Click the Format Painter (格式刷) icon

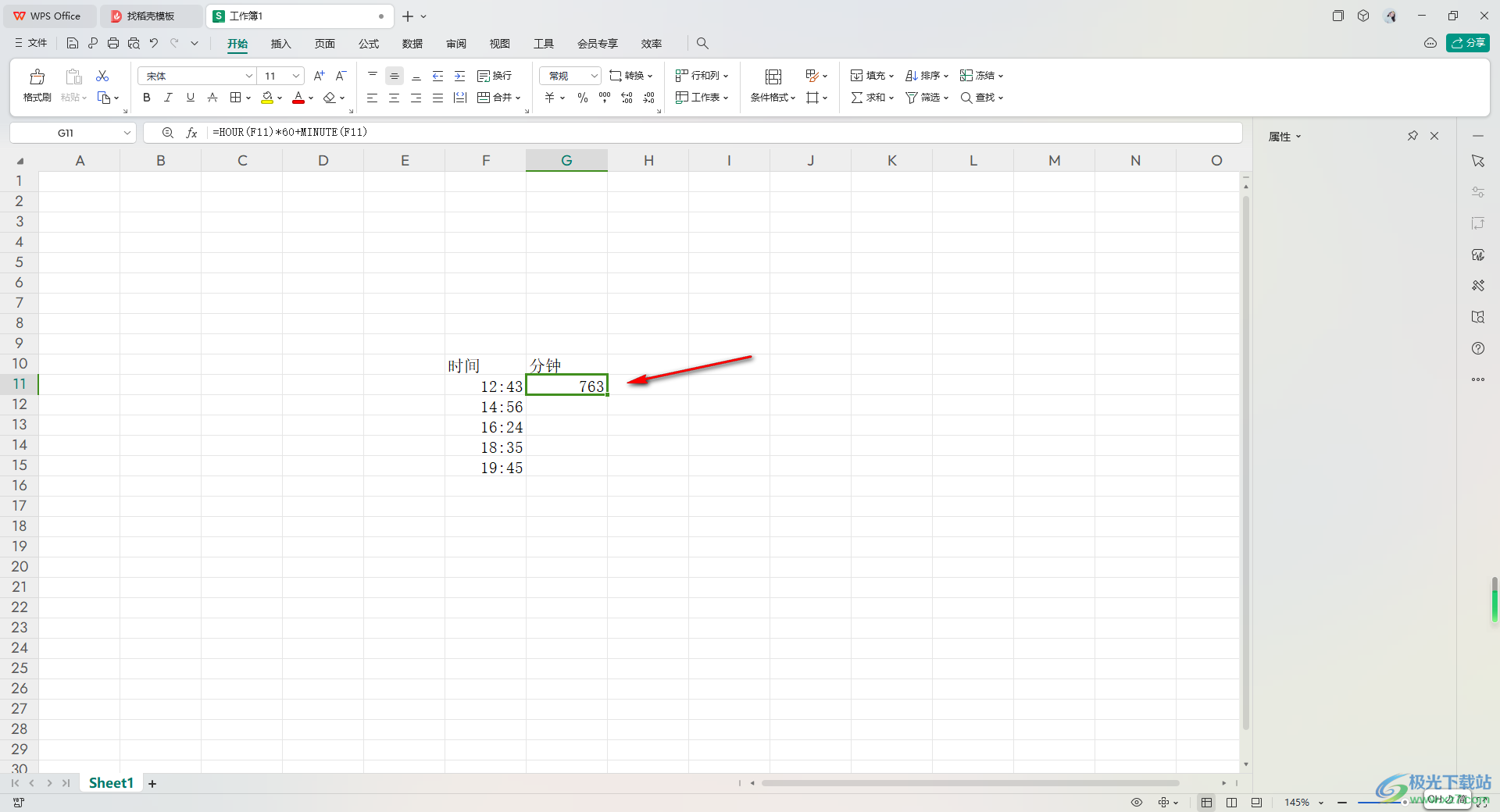37,77
